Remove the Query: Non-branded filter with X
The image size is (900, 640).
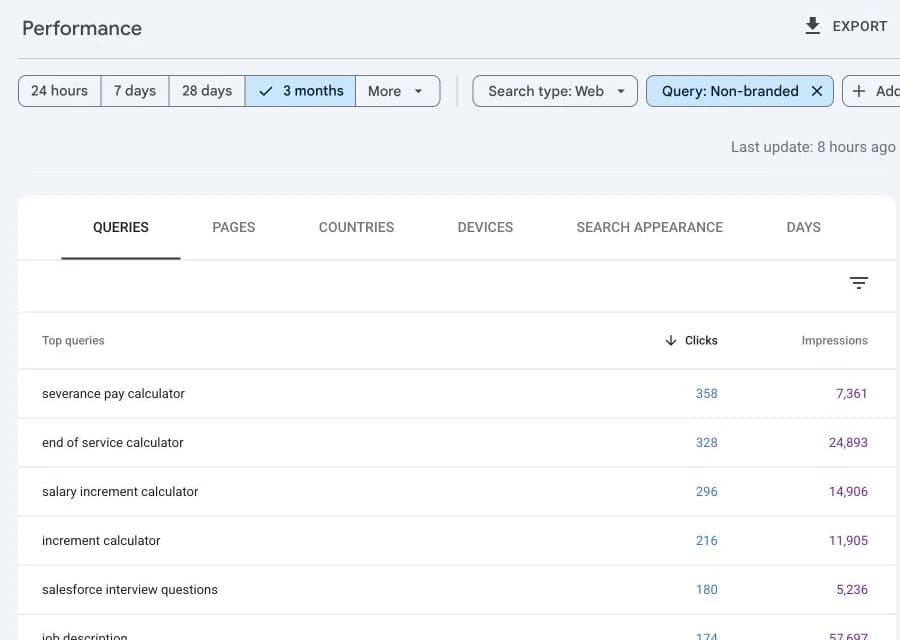[x=817, y=91]
